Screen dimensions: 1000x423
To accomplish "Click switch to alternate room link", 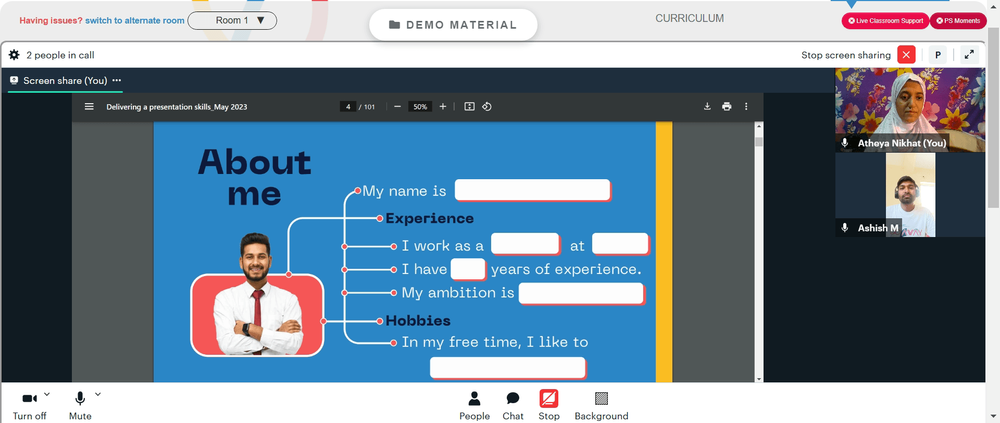I will [x=135, y=20].
